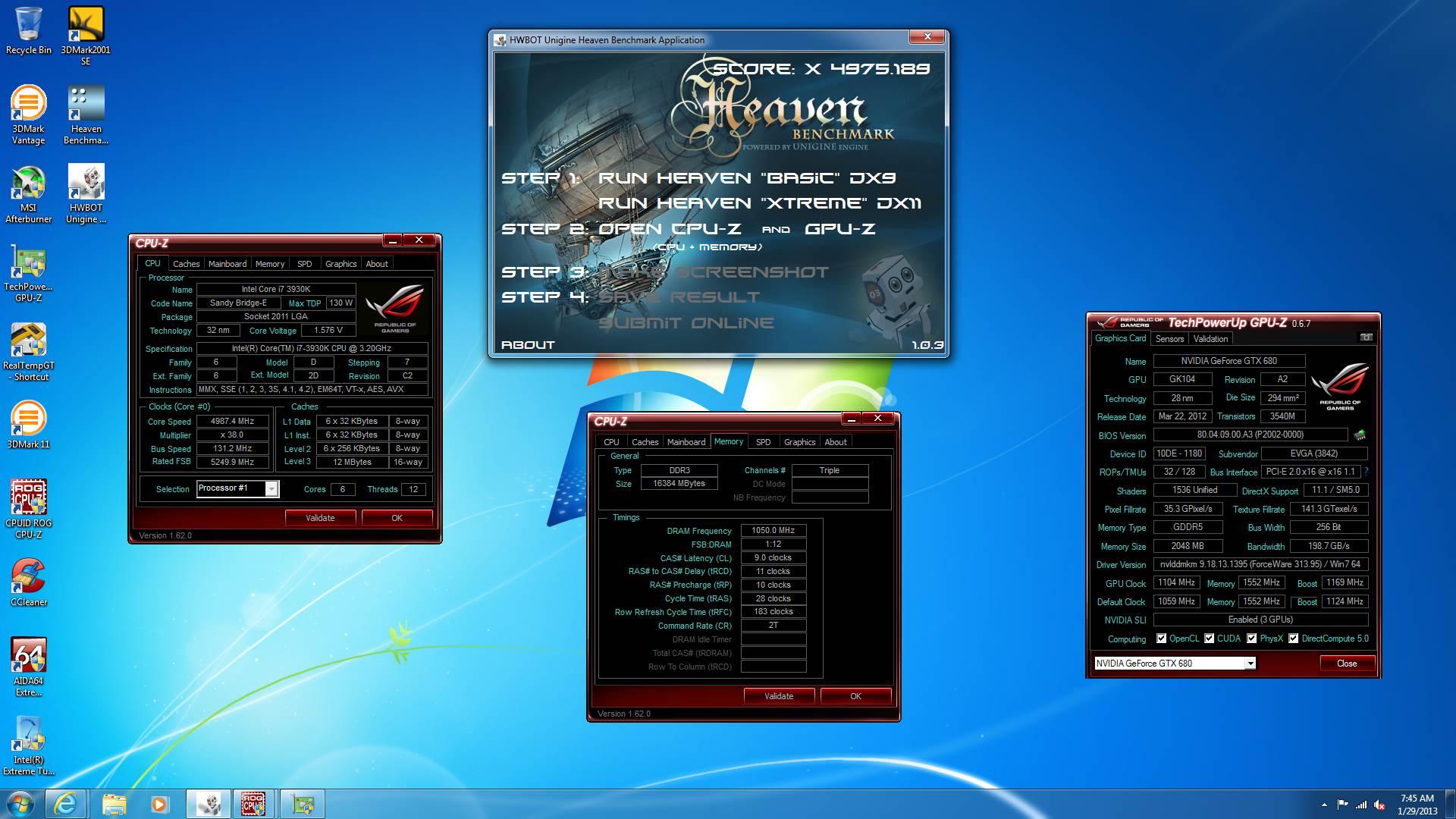Switch to the ROG CPU-Z taskbar item

pos(253,804)
